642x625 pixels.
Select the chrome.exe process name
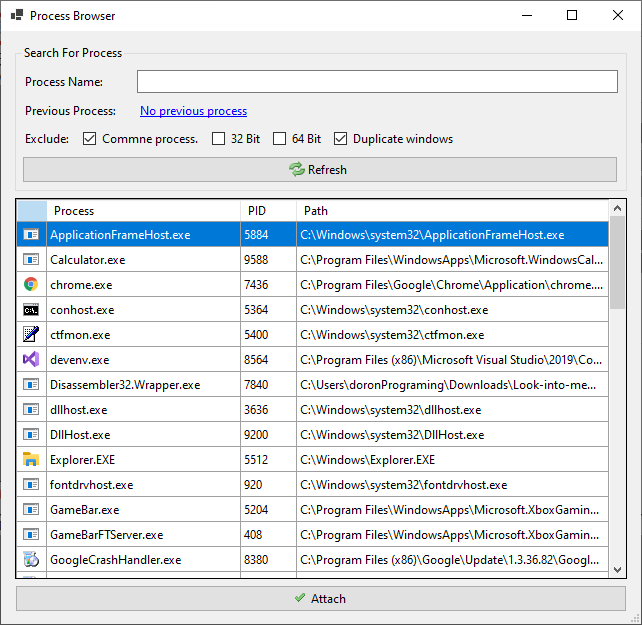(81, 285)
